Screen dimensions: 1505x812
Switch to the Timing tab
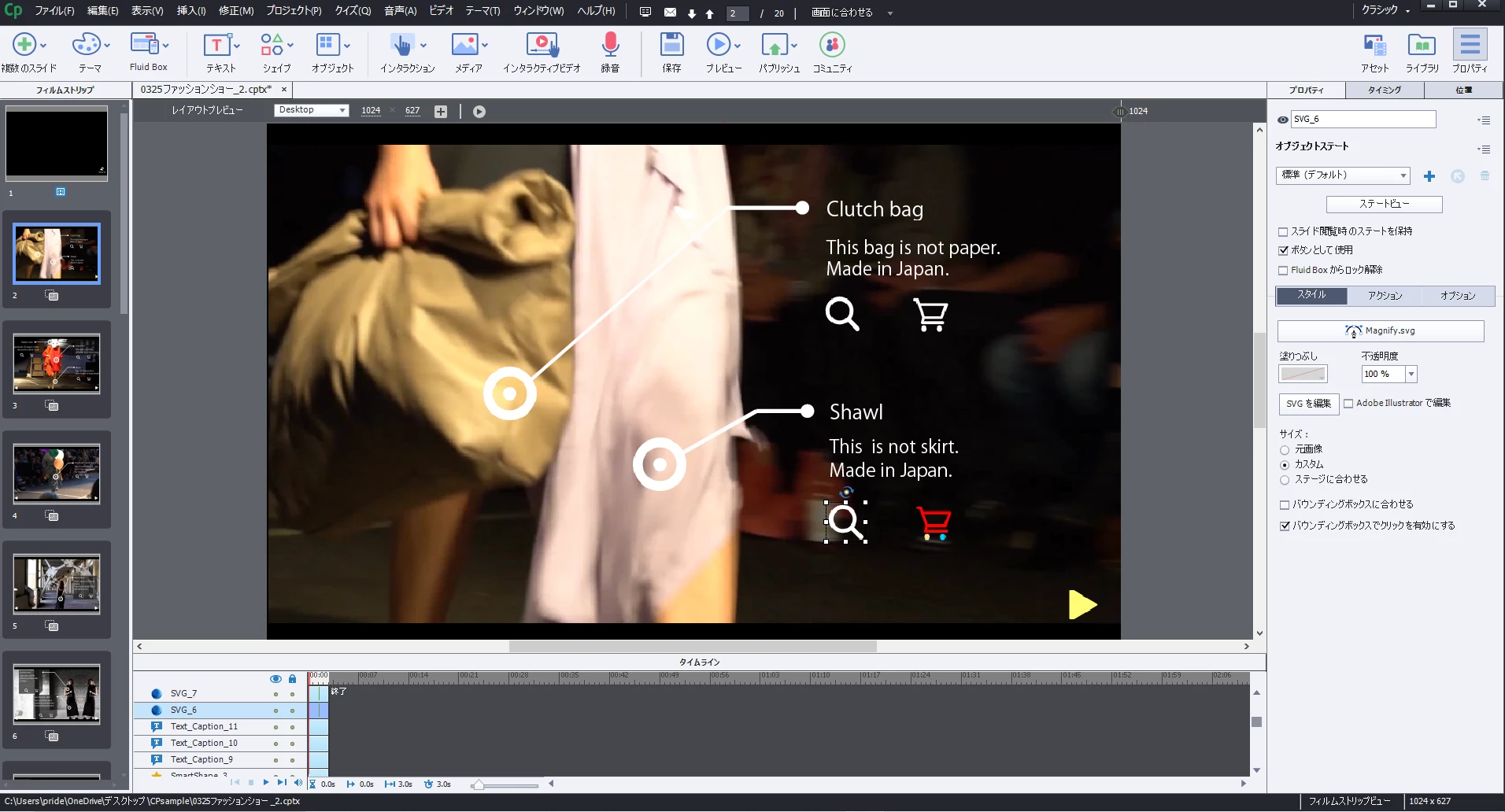click(1385, 90)
